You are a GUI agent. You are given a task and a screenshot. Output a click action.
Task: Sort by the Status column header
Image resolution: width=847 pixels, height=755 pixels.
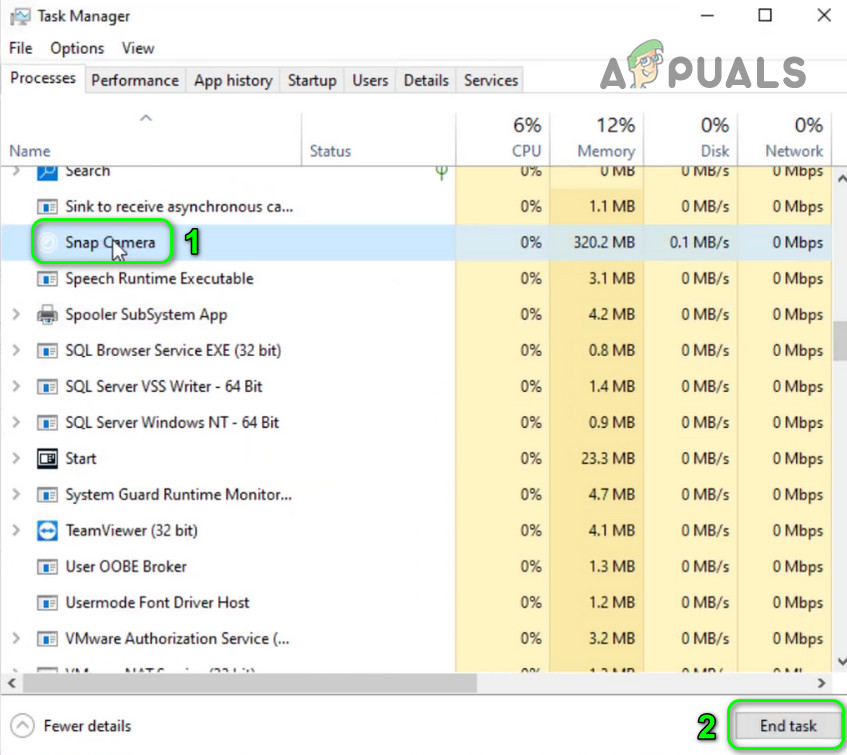[379, 138]
